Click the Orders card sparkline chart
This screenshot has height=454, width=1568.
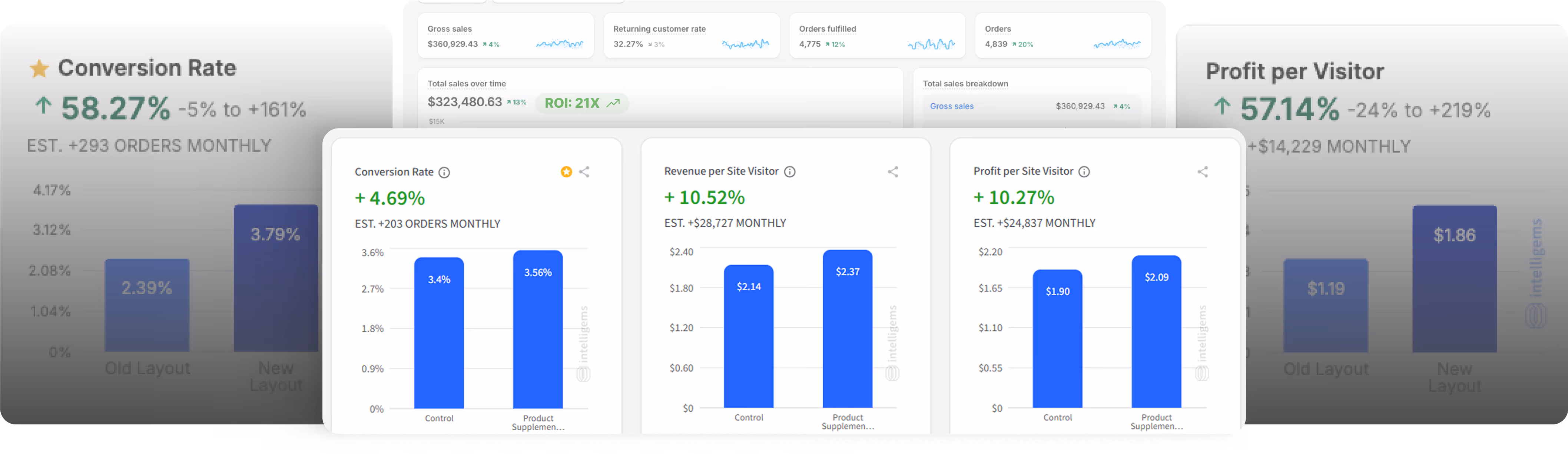coord(1117,44)
